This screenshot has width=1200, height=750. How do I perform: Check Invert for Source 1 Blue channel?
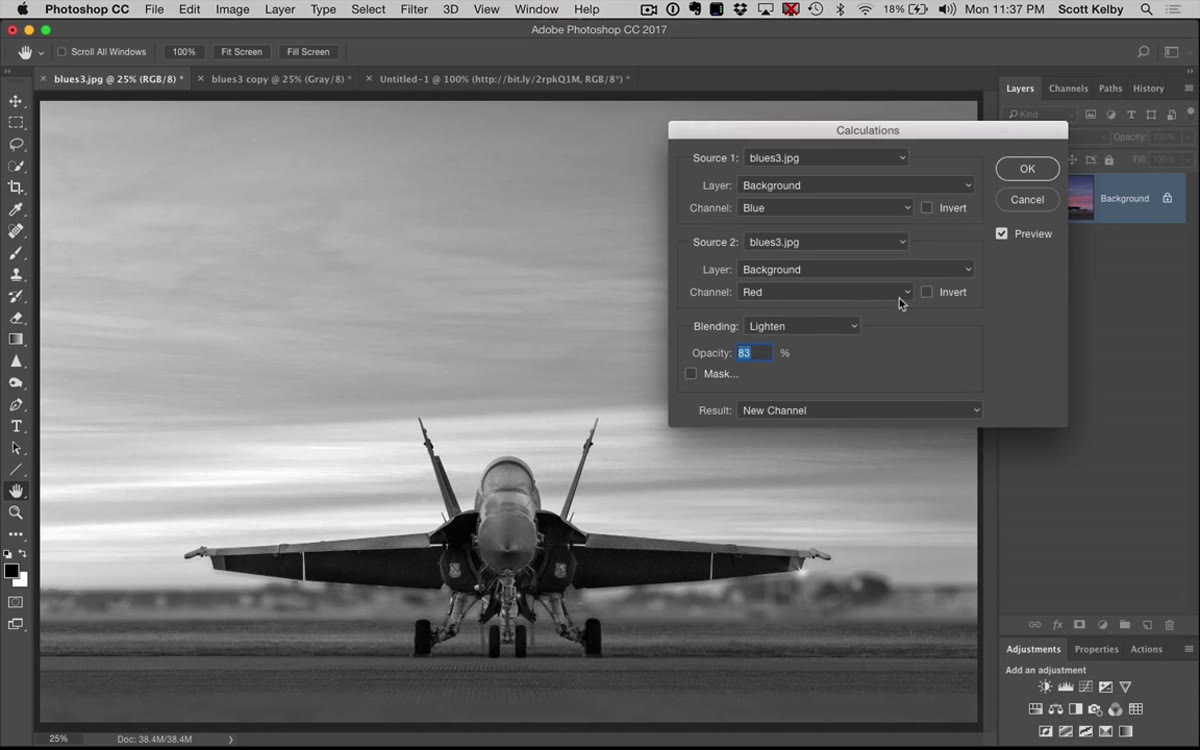(x=927, y=208)
